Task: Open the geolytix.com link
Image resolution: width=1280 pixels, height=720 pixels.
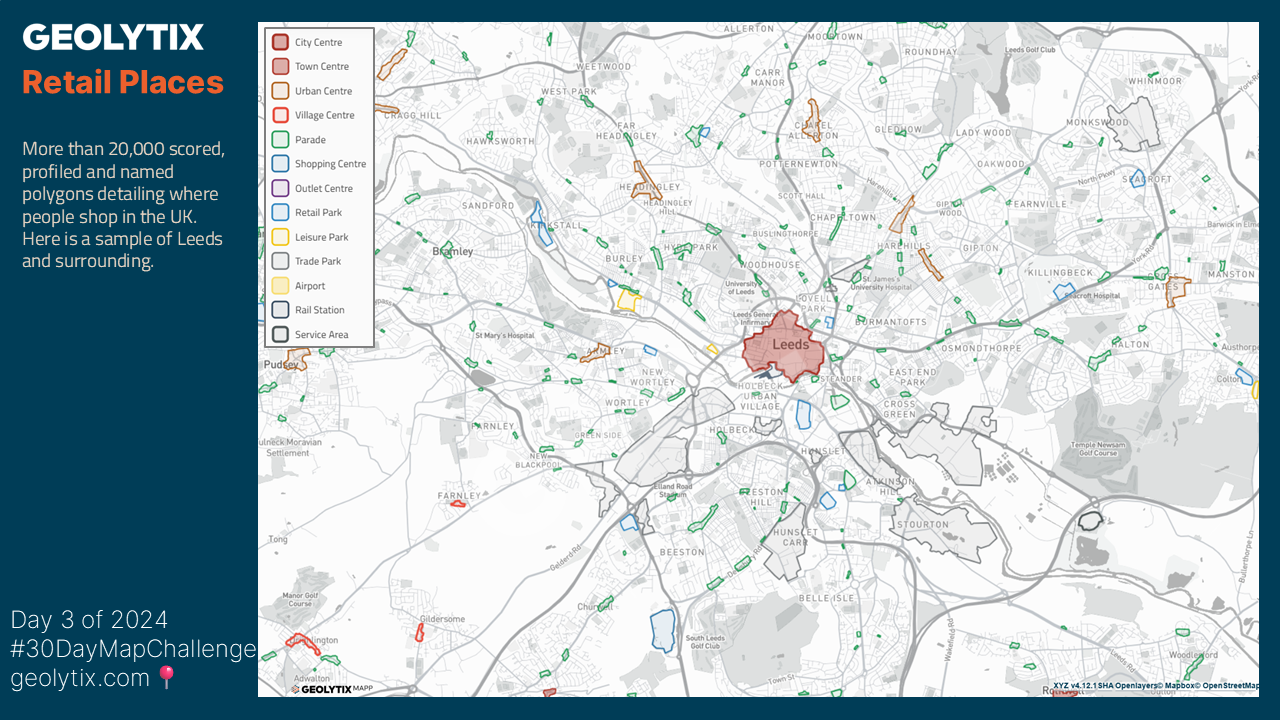Action: tap(80, 679)
